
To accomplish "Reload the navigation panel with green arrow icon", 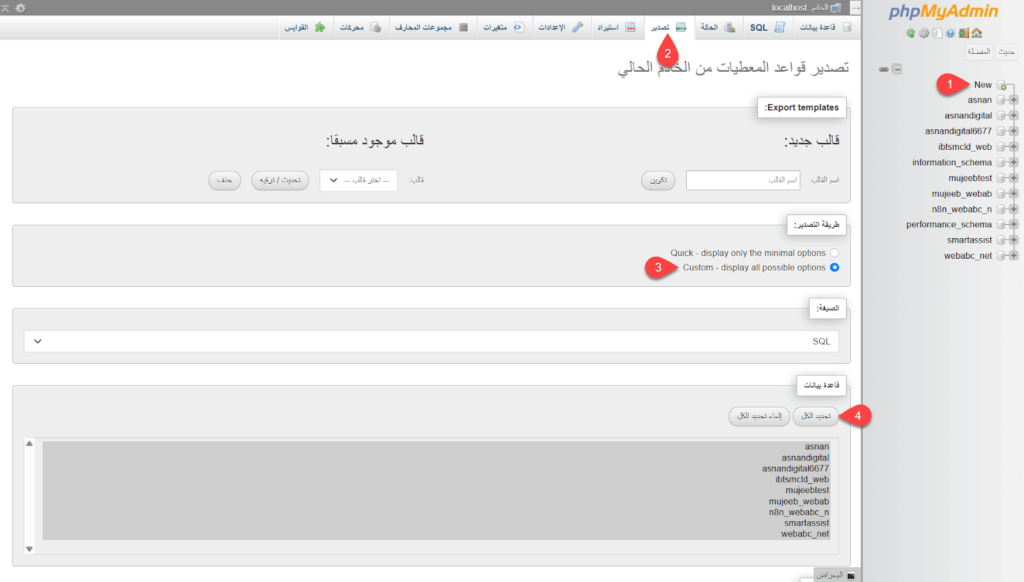I will point(910,33).
